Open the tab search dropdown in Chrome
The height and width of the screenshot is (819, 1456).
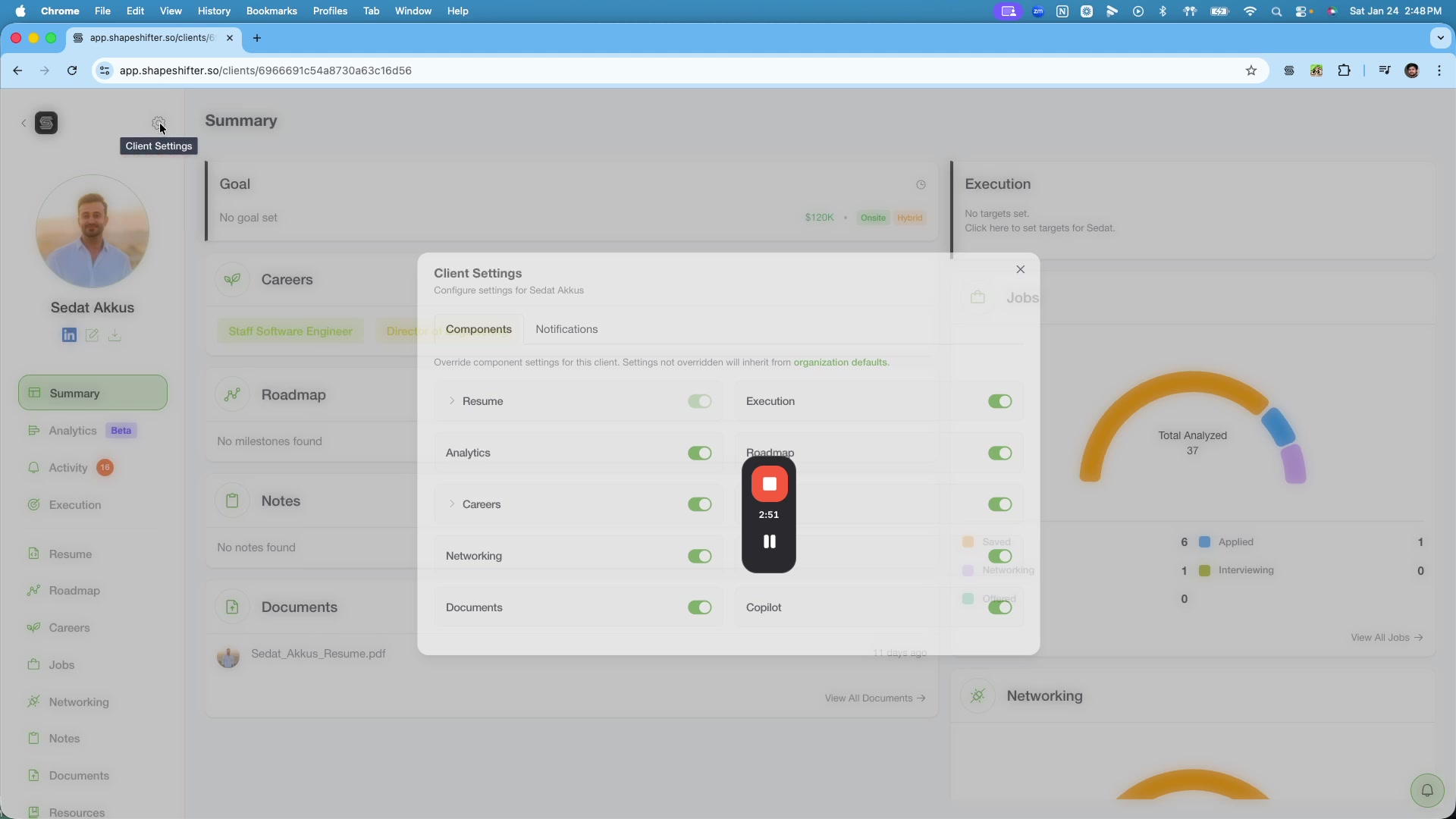coord(1439,38)
